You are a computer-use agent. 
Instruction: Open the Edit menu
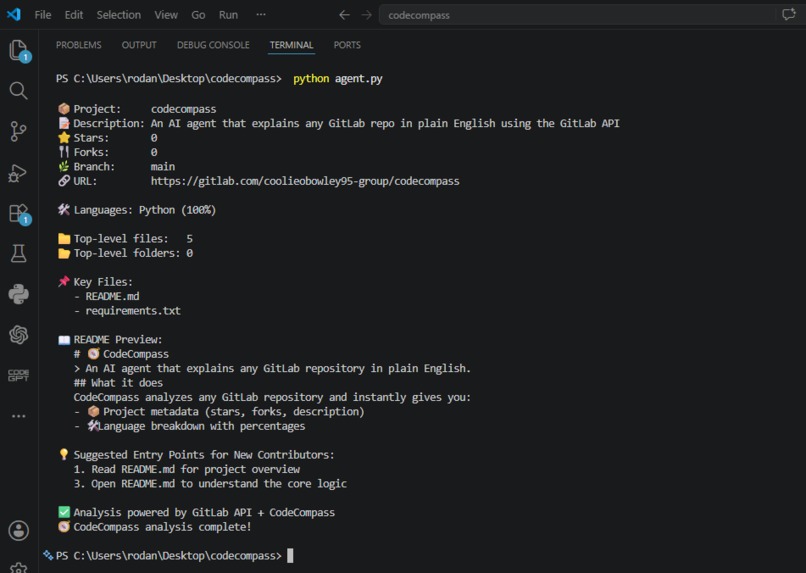(74, 15)
